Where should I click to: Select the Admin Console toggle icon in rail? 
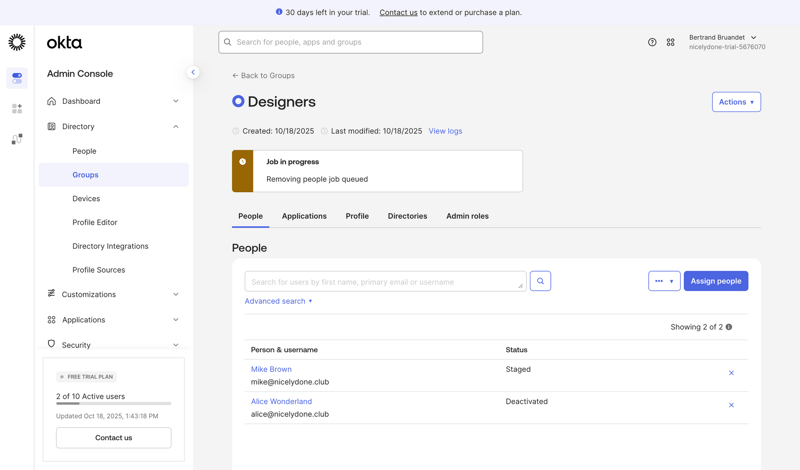click(17, 78)
